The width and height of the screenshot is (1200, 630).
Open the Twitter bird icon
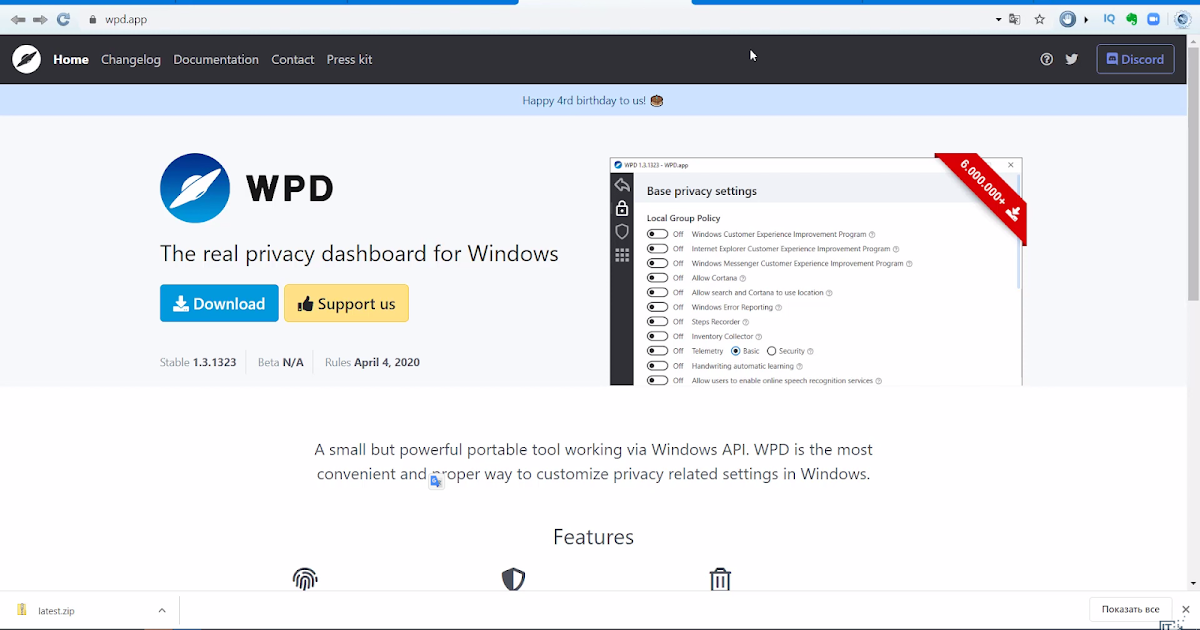tap(1072, 59)
